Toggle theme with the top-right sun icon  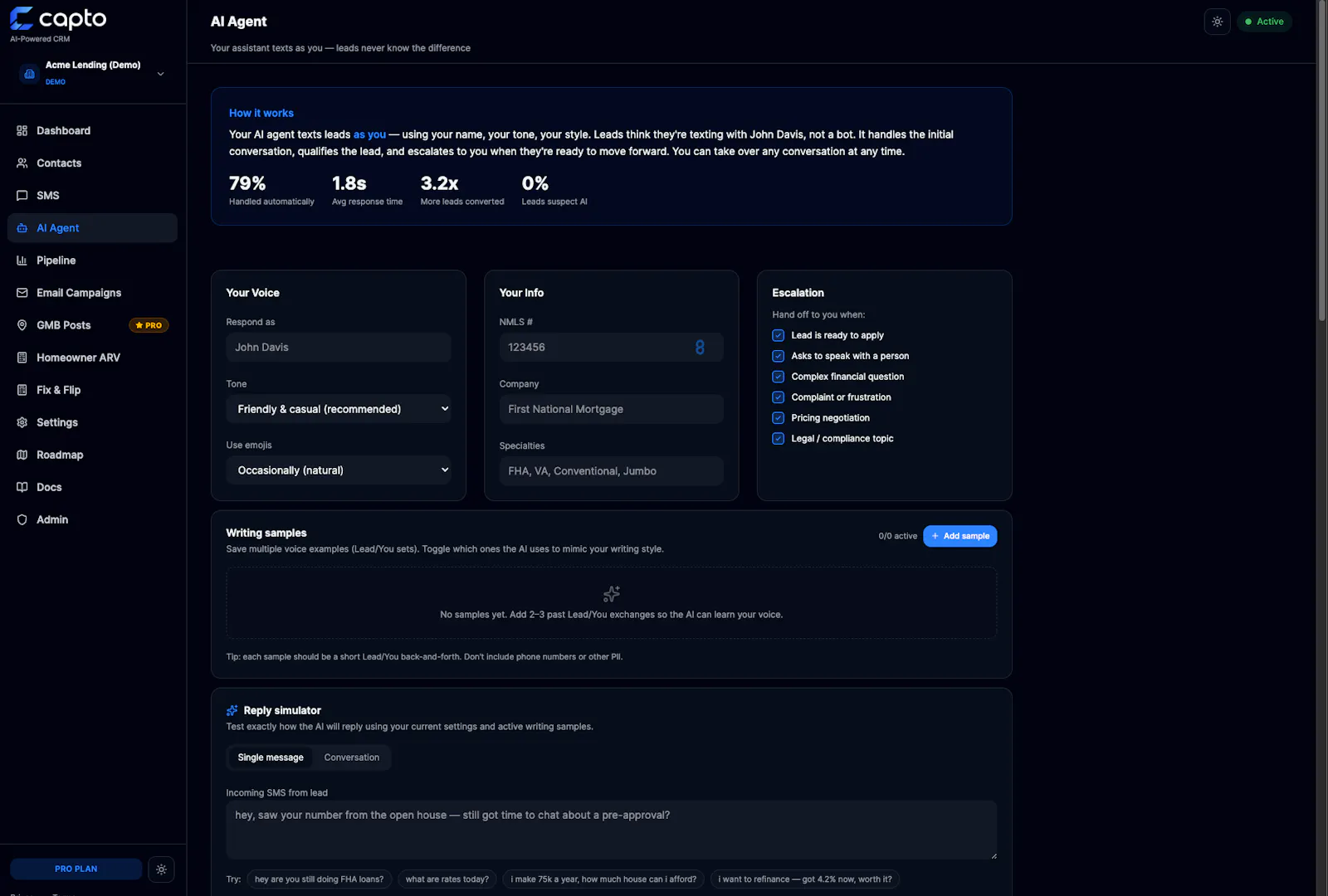1218,22
